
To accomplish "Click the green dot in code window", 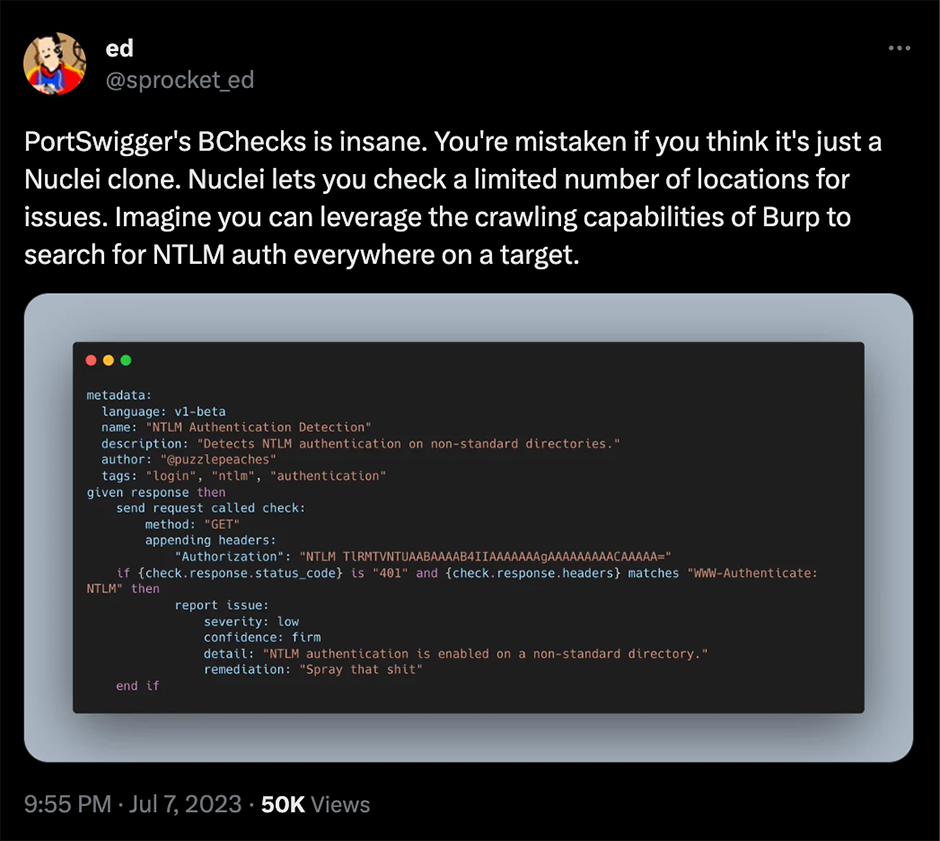I will (126, 360).
